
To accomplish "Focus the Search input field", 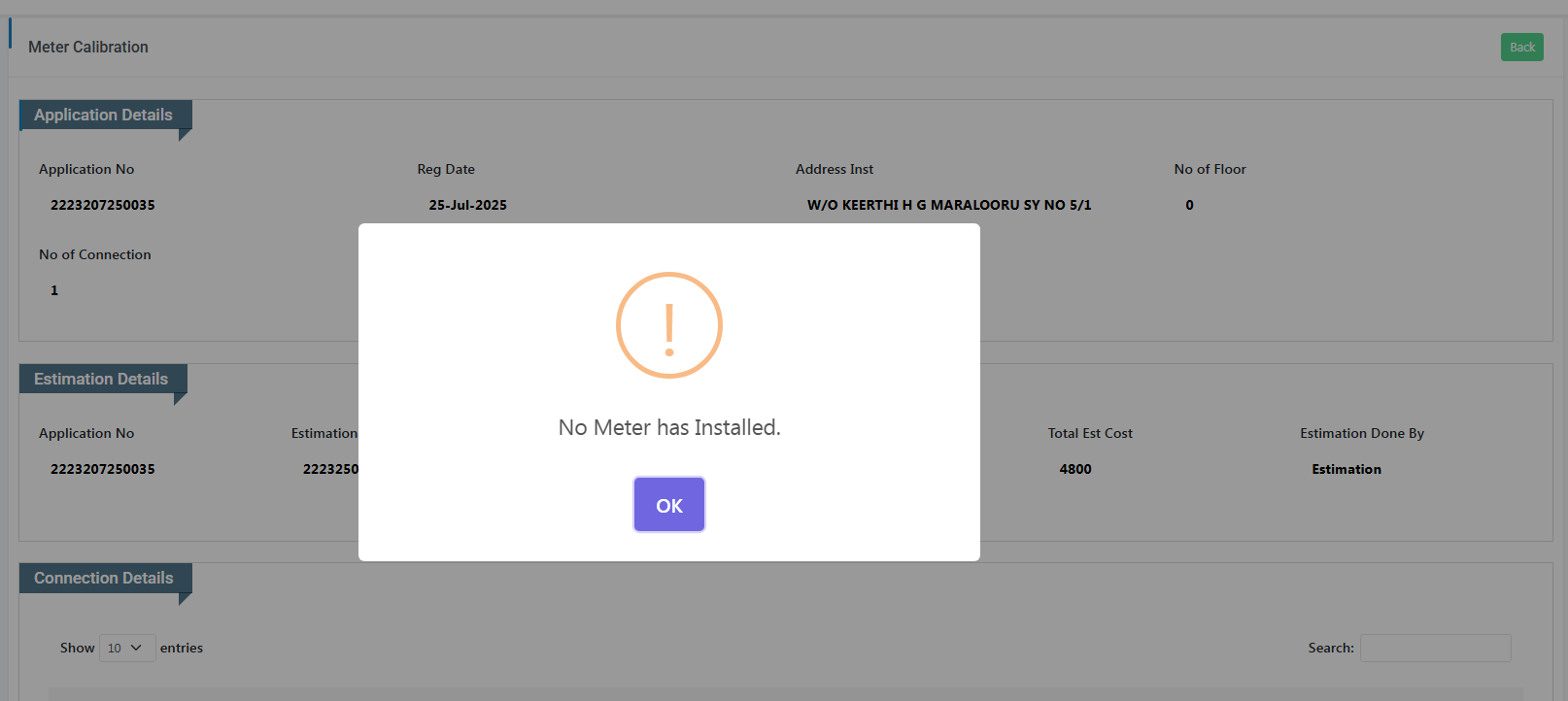I will pyautogui.click(x=1435, y=648).
